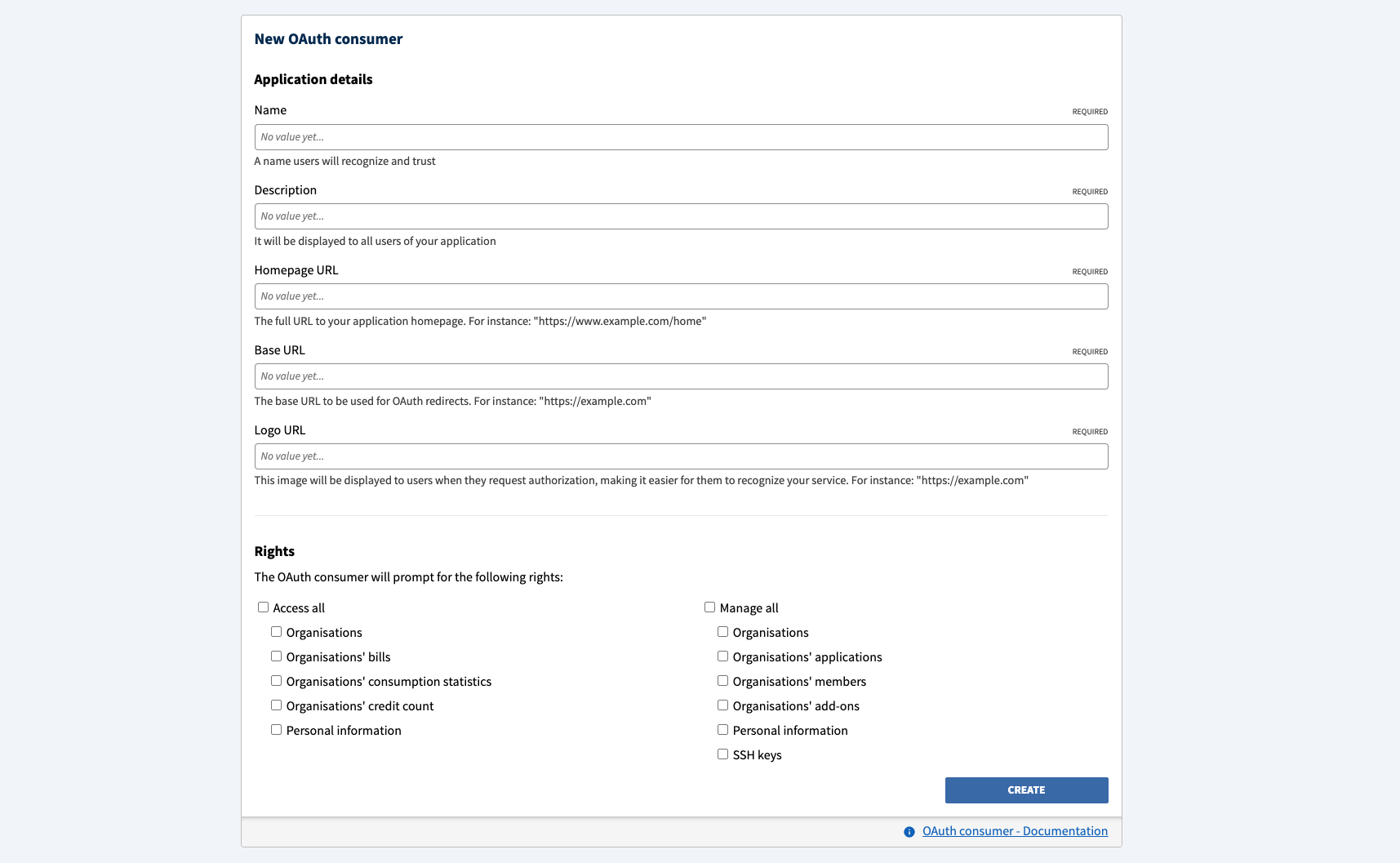
Task: Open the OAuth consumer Documentation link
Action: point(1014,830)
